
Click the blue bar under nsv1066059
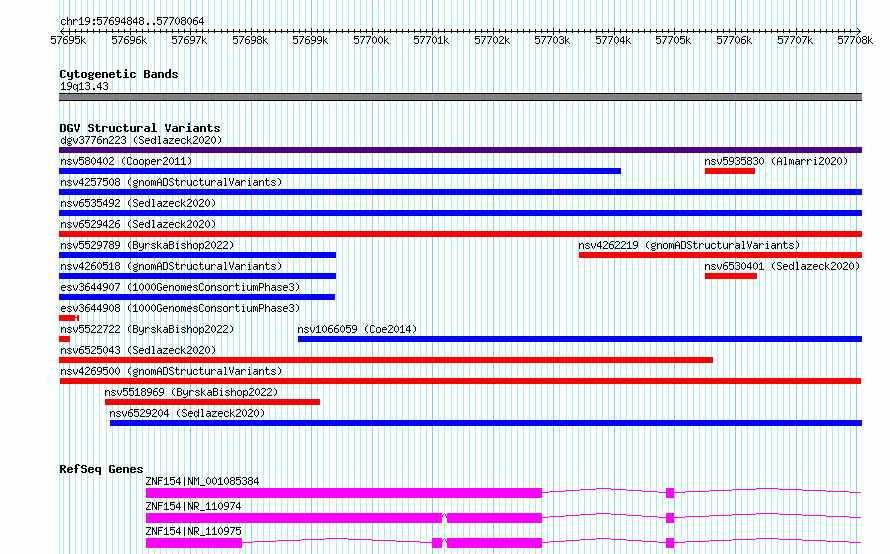click(x=580, y=339)
